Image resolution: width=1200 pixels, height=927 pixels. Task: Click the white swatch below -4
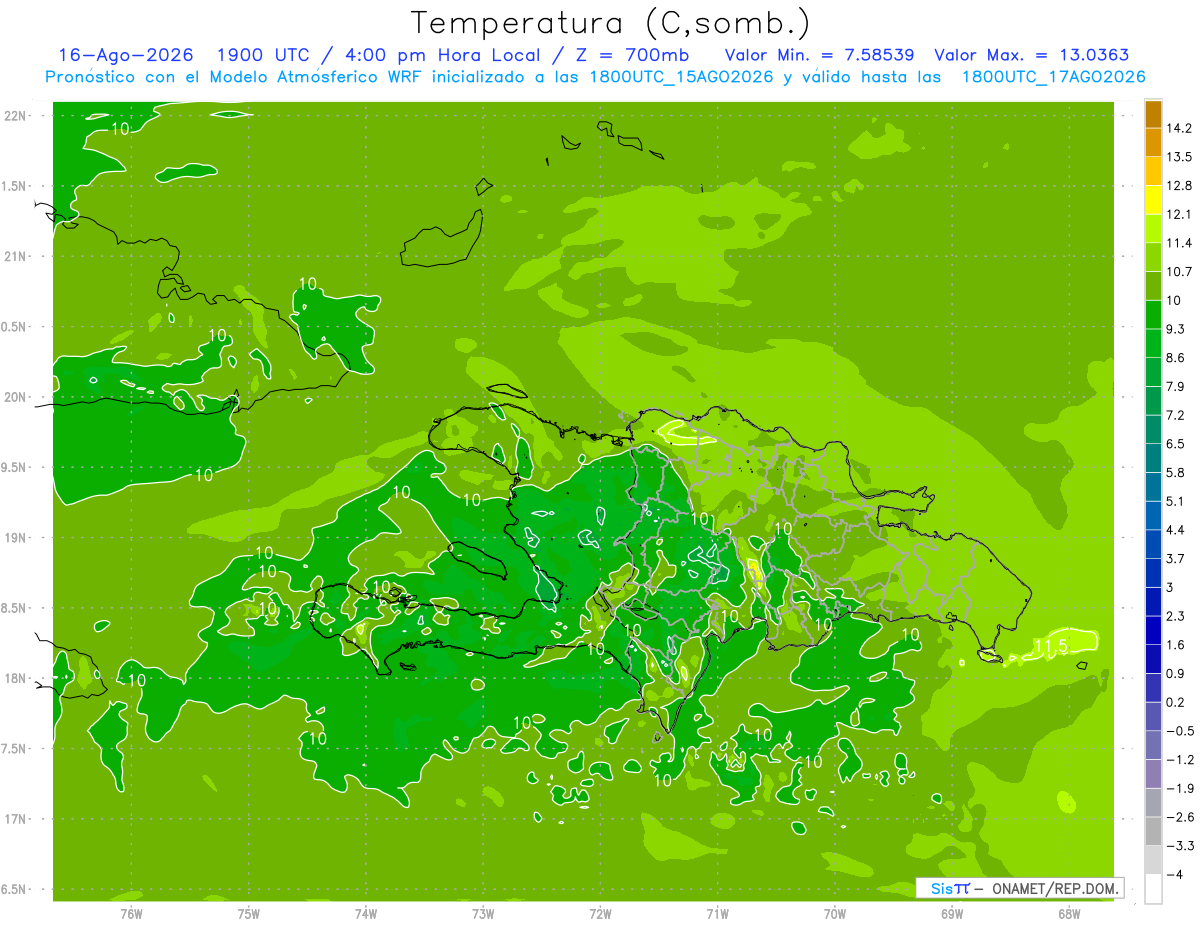[1153, 889]
